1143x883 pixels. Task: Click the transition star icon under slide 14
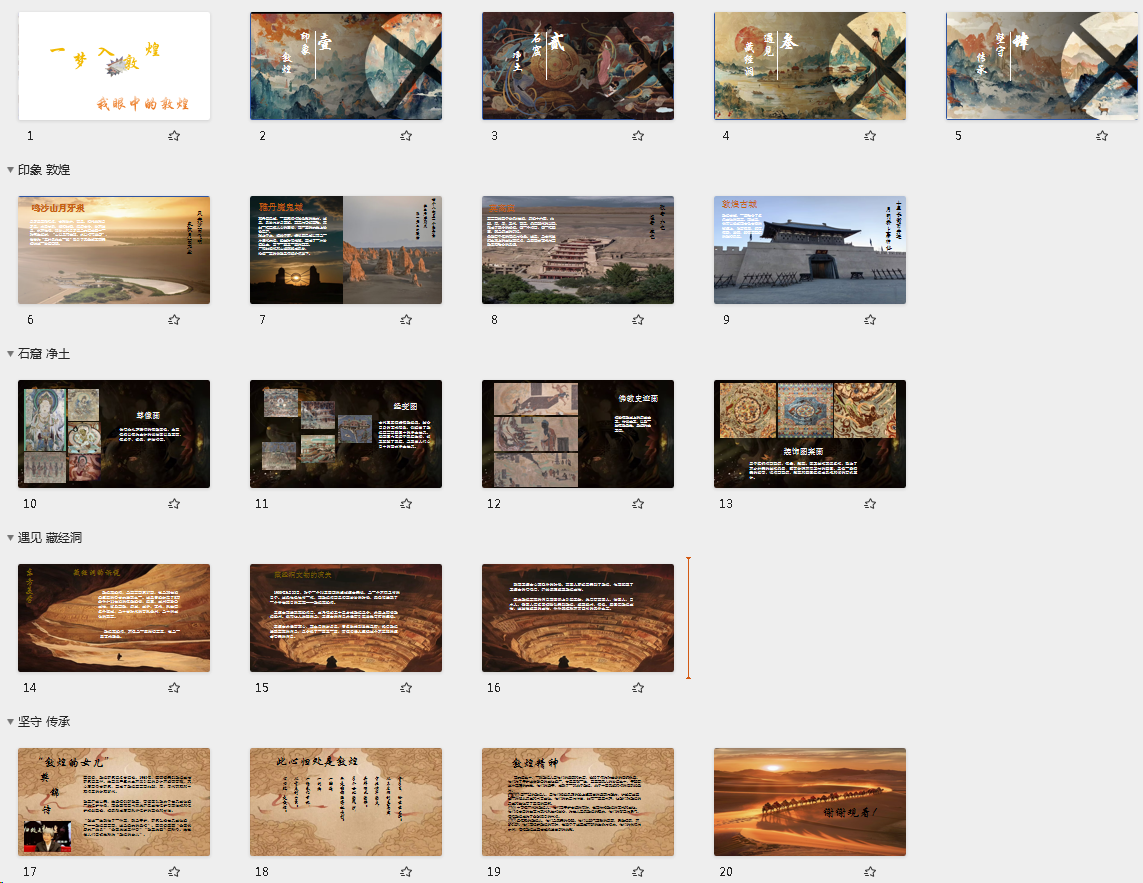174,687
